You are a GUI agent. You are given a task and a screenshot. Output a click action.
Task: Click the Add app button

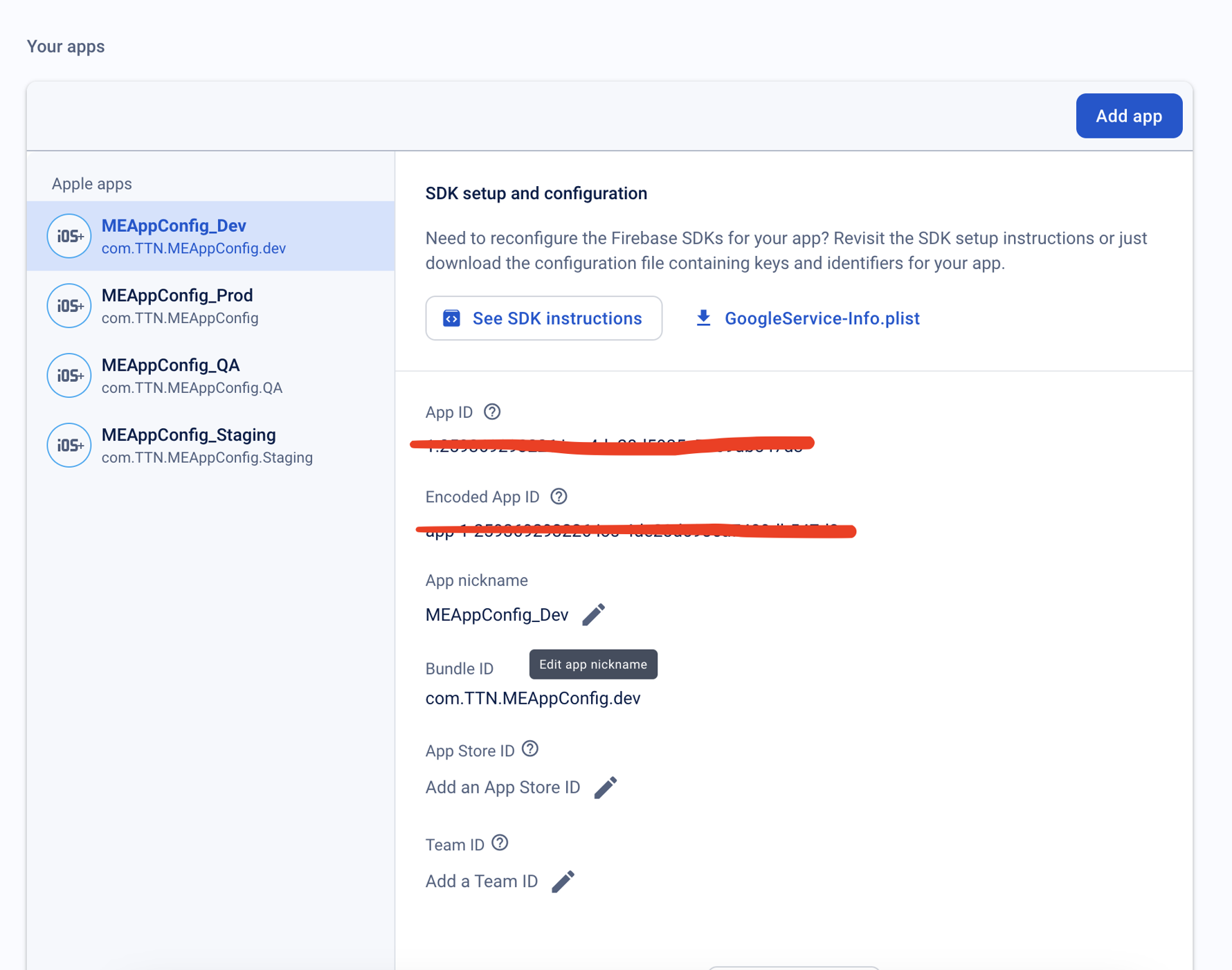[x=1128, y=116]
